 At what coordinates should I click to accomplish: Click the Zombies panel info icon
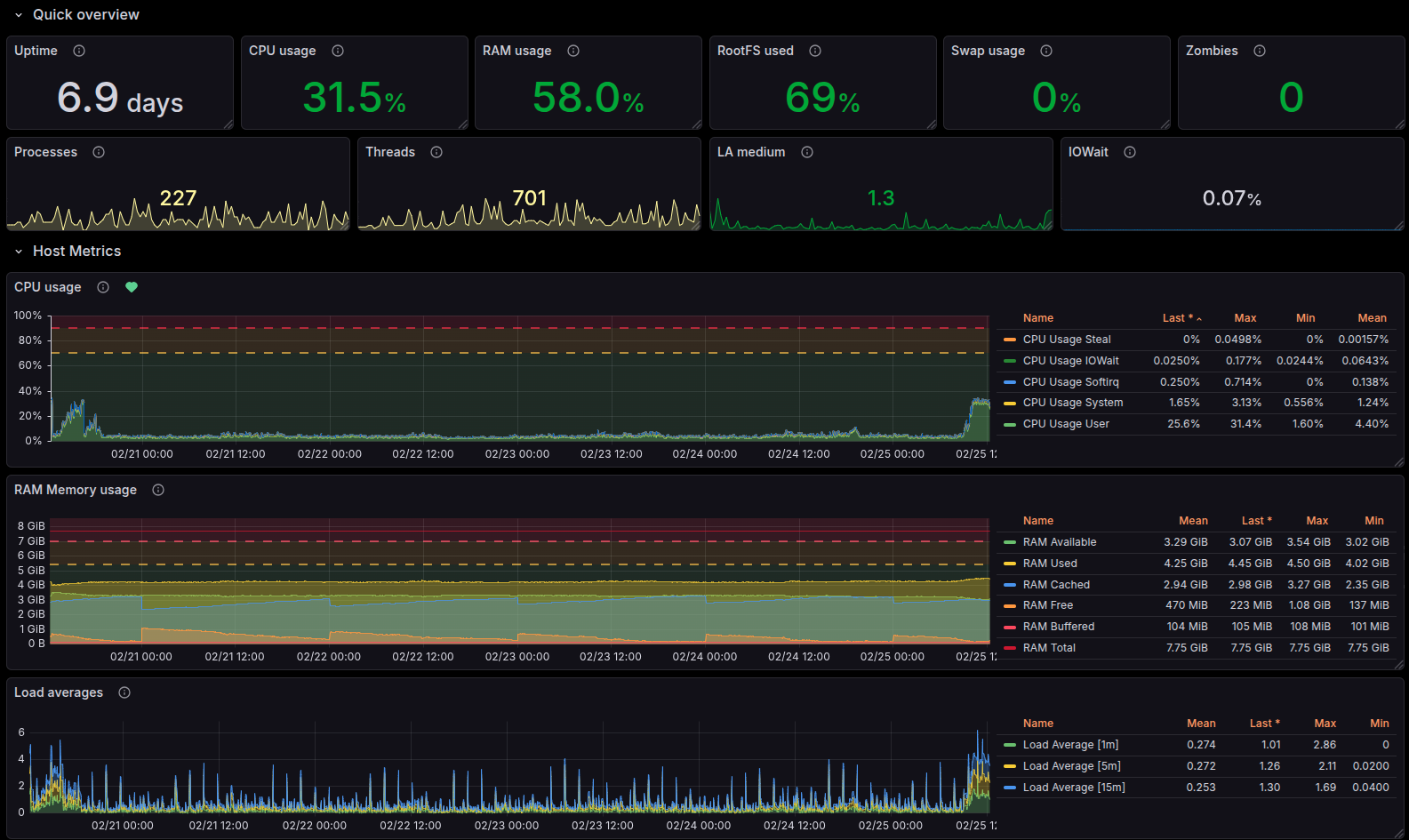[1260, 51]
